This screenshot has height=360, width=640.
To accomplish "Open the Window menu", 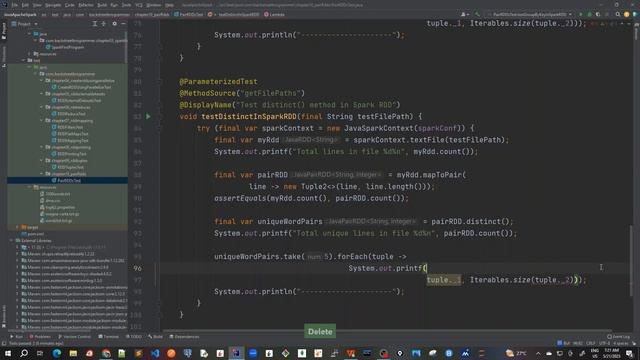I will click(154, 5).
